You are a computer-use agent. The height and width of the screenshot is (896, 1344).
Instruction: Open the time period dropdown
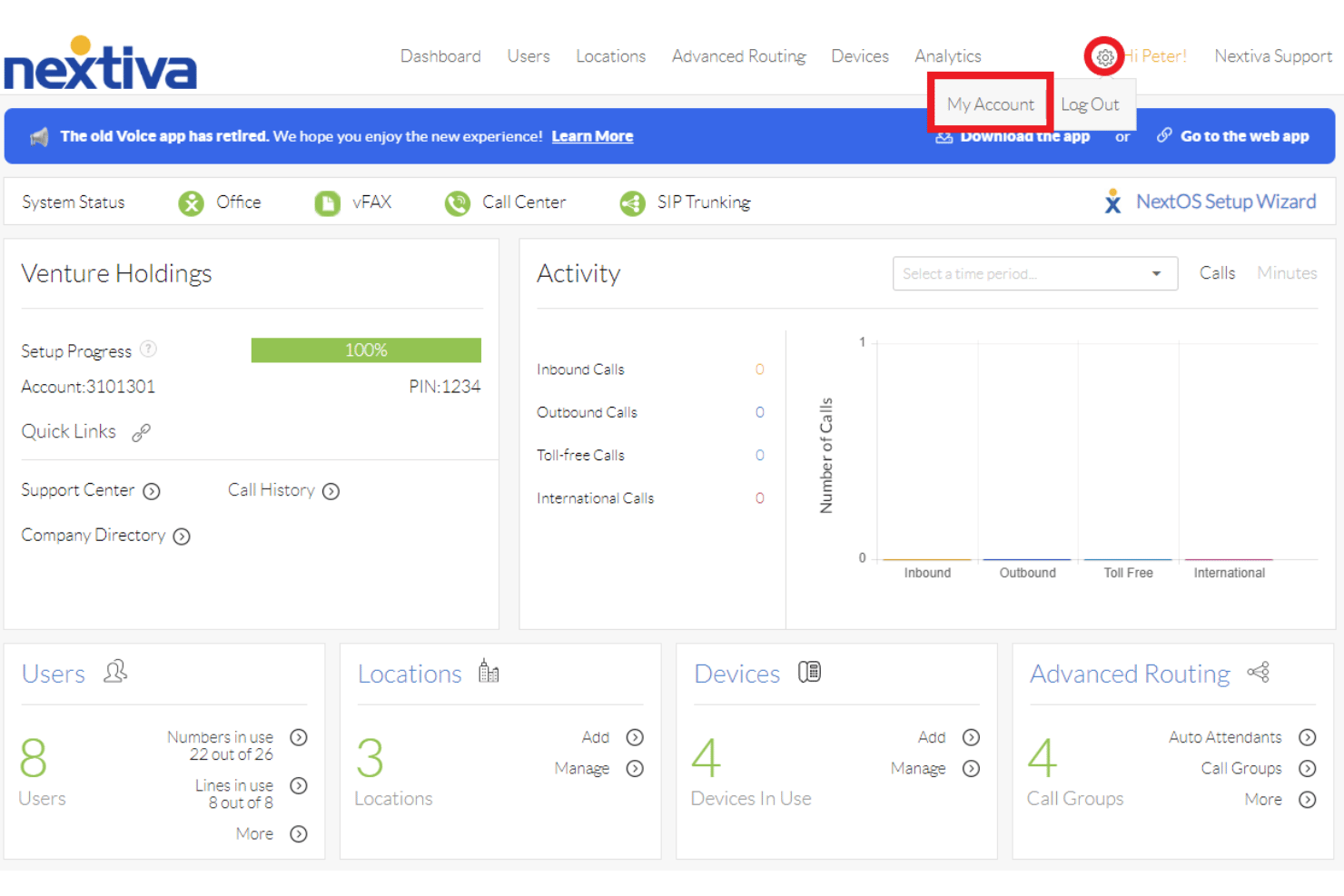(1035, 273)
